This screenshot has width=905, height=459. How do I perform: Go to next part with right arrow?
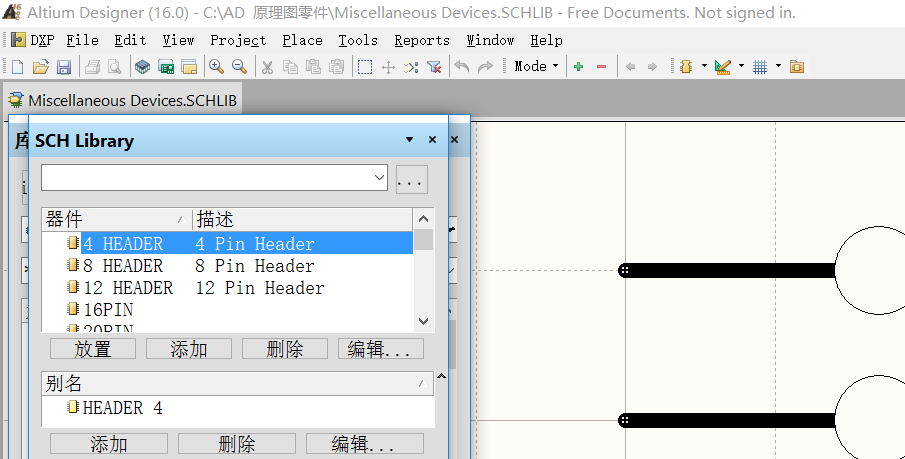pyautogui.click(x=652, y=67)
